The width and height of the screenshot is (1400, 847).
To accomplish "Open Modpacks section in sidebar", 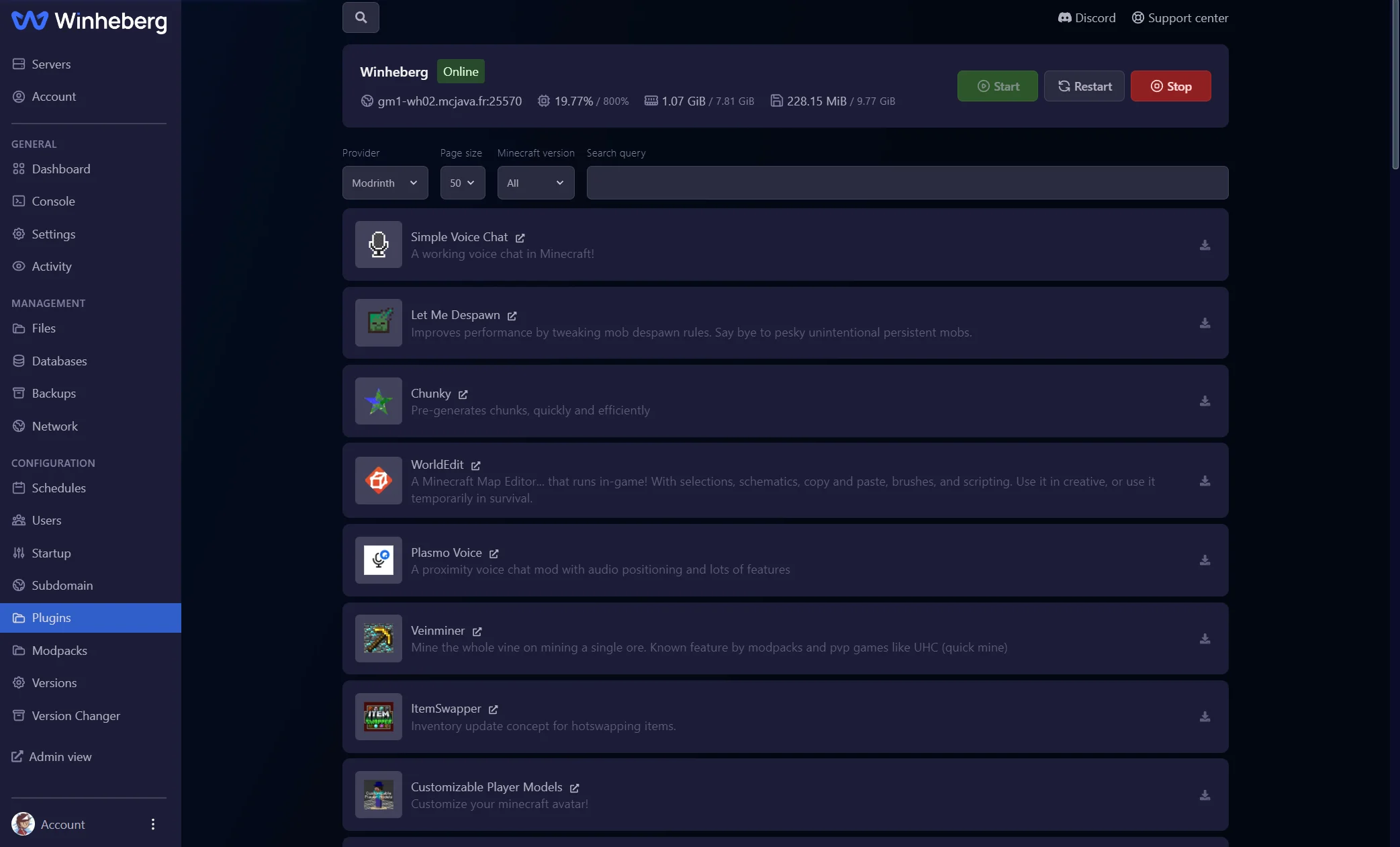I will pos(59,650).
